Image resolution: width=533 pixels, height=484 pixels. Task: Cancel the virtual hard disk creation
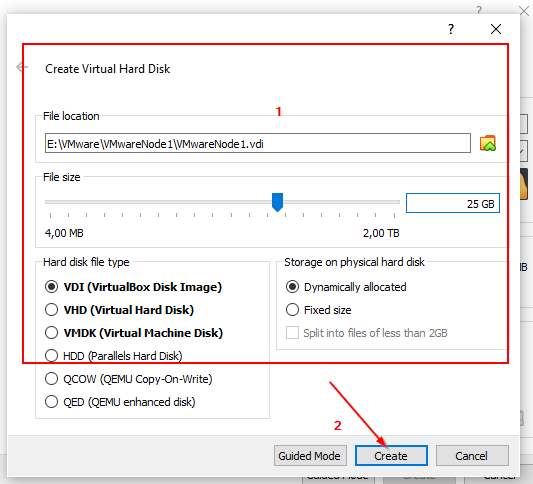pos(472,455)
